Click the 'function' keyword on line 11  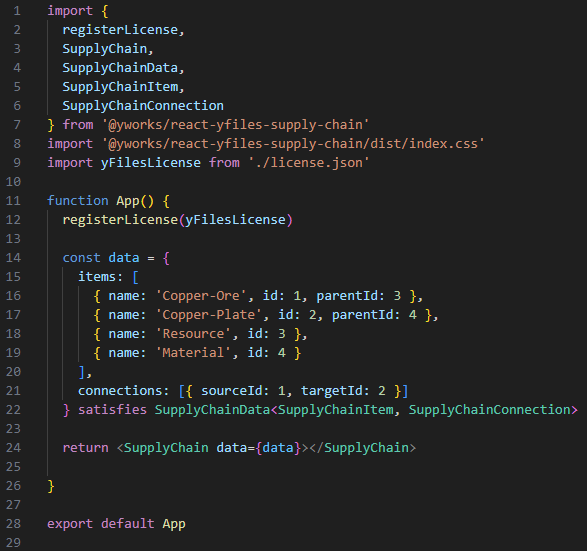[77, 201]
